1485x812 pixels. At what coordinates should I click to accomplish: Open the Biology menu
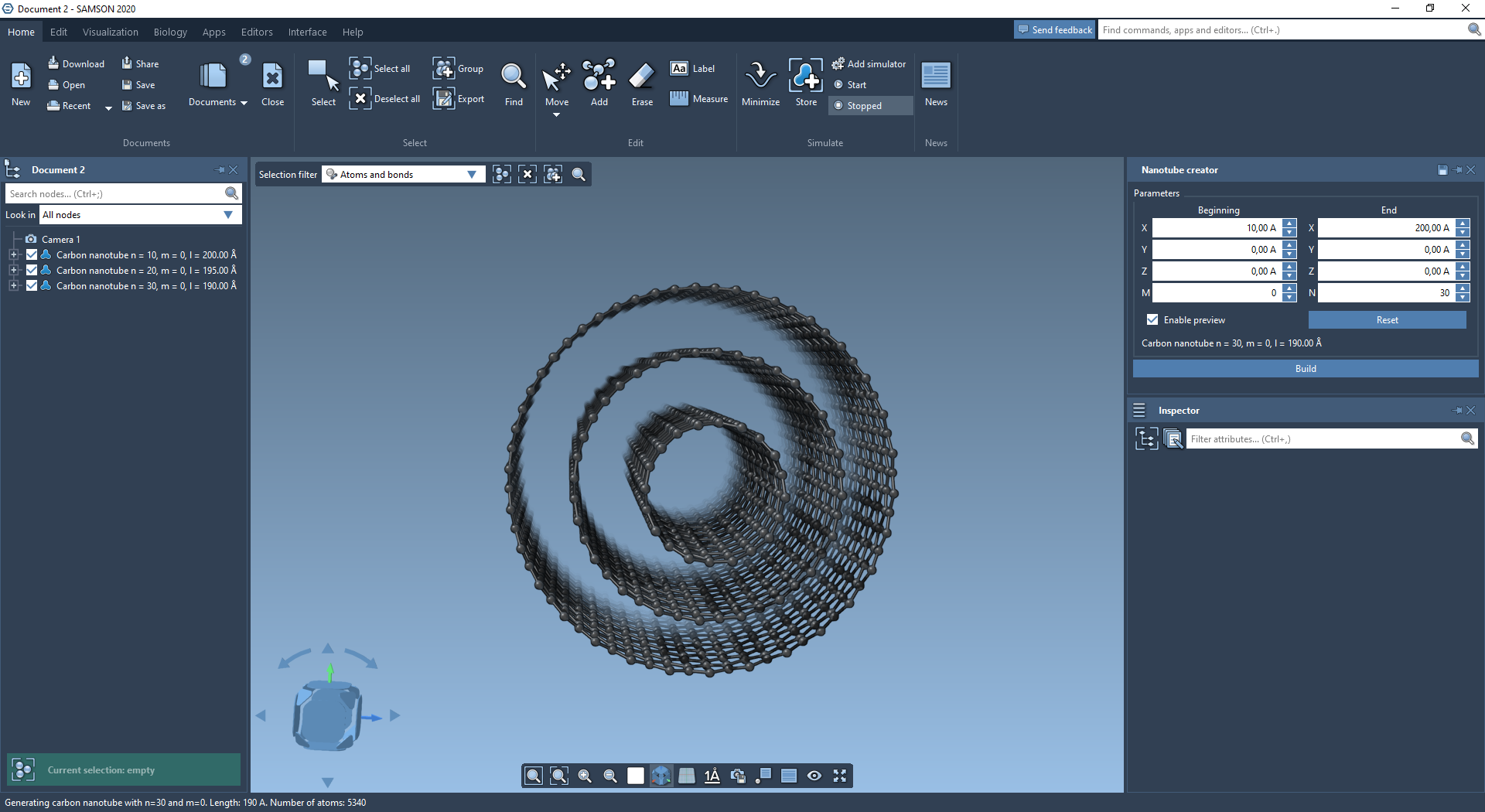[170, 32]
